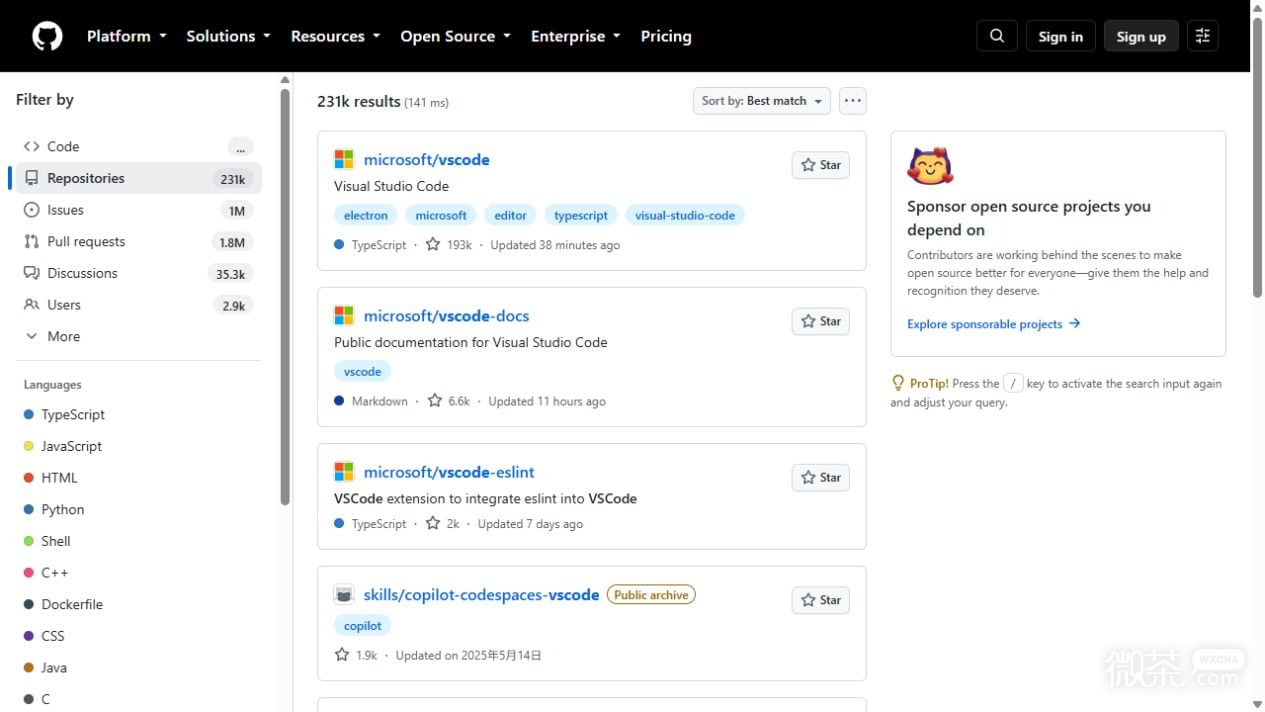1265x712 pixels.
Task: Click the microsoft topic tag
Action: pyautogui.click(x=441, y=215)
